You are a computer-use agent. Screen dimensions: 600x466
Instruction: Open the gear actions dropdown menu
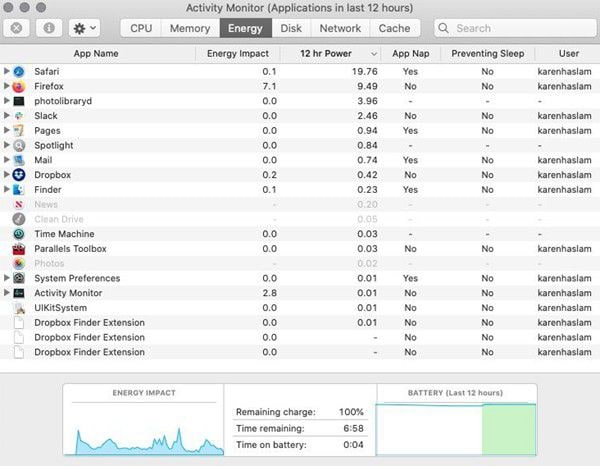83,28
